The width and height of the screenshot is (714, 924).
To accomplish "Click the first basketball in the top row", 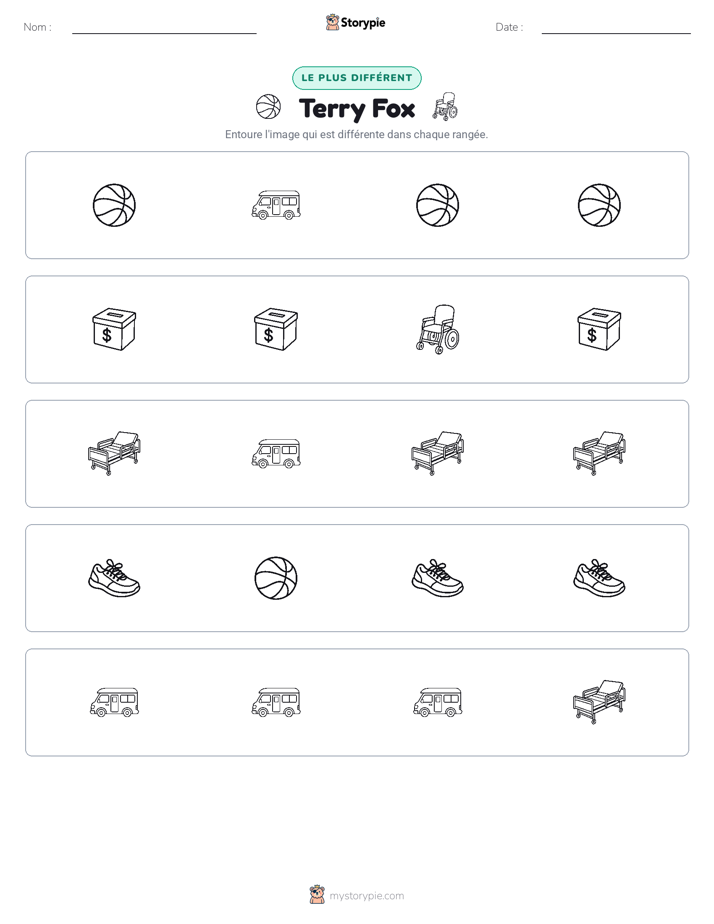I will (114, 205).
